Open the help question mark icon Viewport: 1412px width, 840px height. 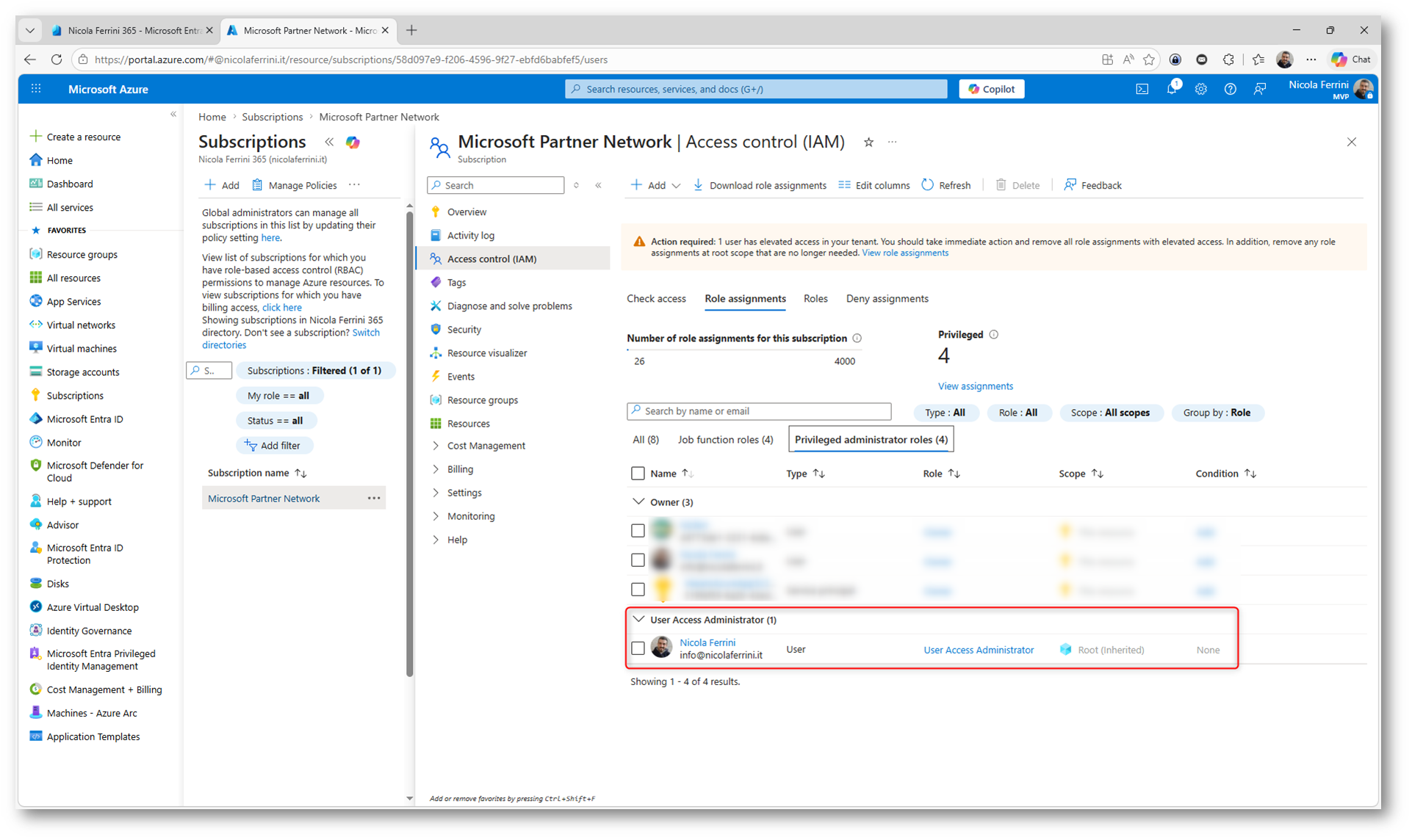point(1230,89)
